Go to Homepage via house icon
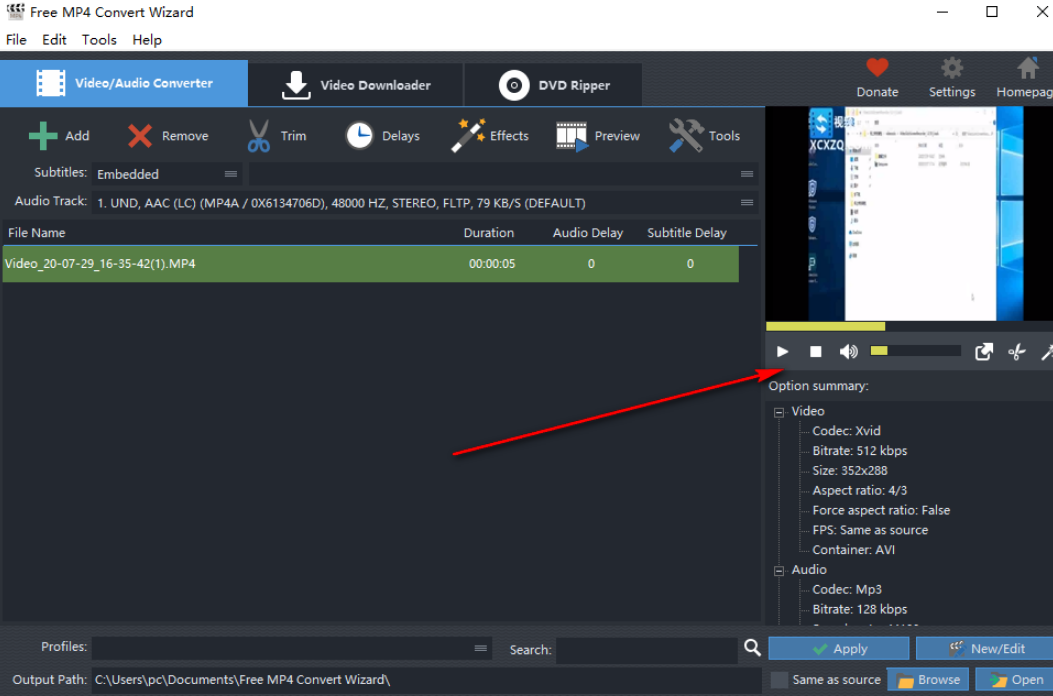1053x696 pixels. click(x=1027, y=67)
